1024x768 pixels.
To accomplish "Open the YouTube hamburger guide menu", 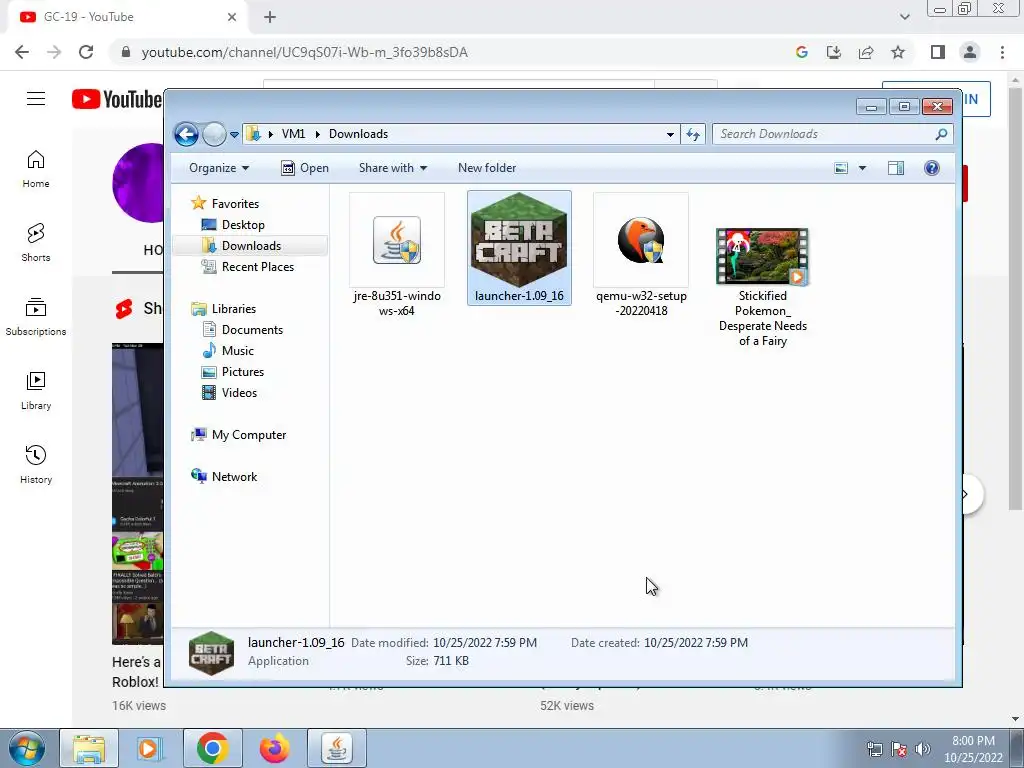I will tap(36, 99).
